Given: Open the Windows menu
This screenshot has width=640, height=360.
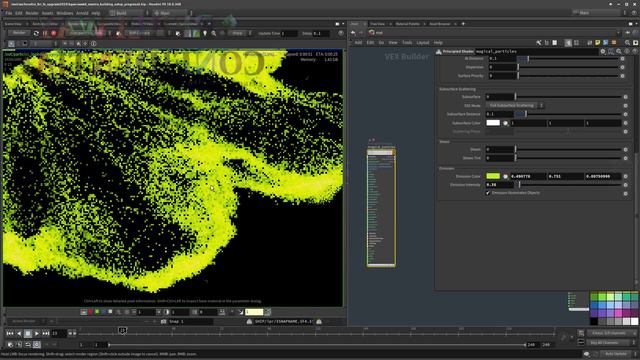Looking at the screenshot, I should point(64,13).
